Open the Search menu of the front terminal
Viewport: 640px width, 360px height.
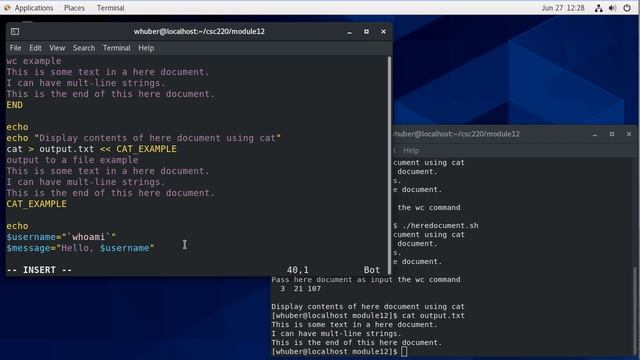point(84,48)
